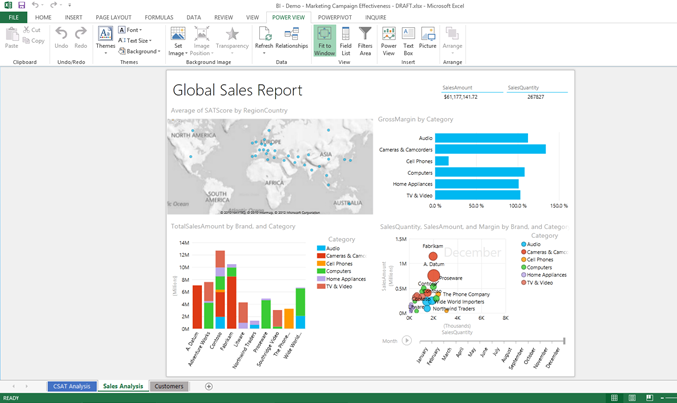677x403 pixels.
Task: Switch to the POWERPIVOT tab
Action: pos(335,17)
